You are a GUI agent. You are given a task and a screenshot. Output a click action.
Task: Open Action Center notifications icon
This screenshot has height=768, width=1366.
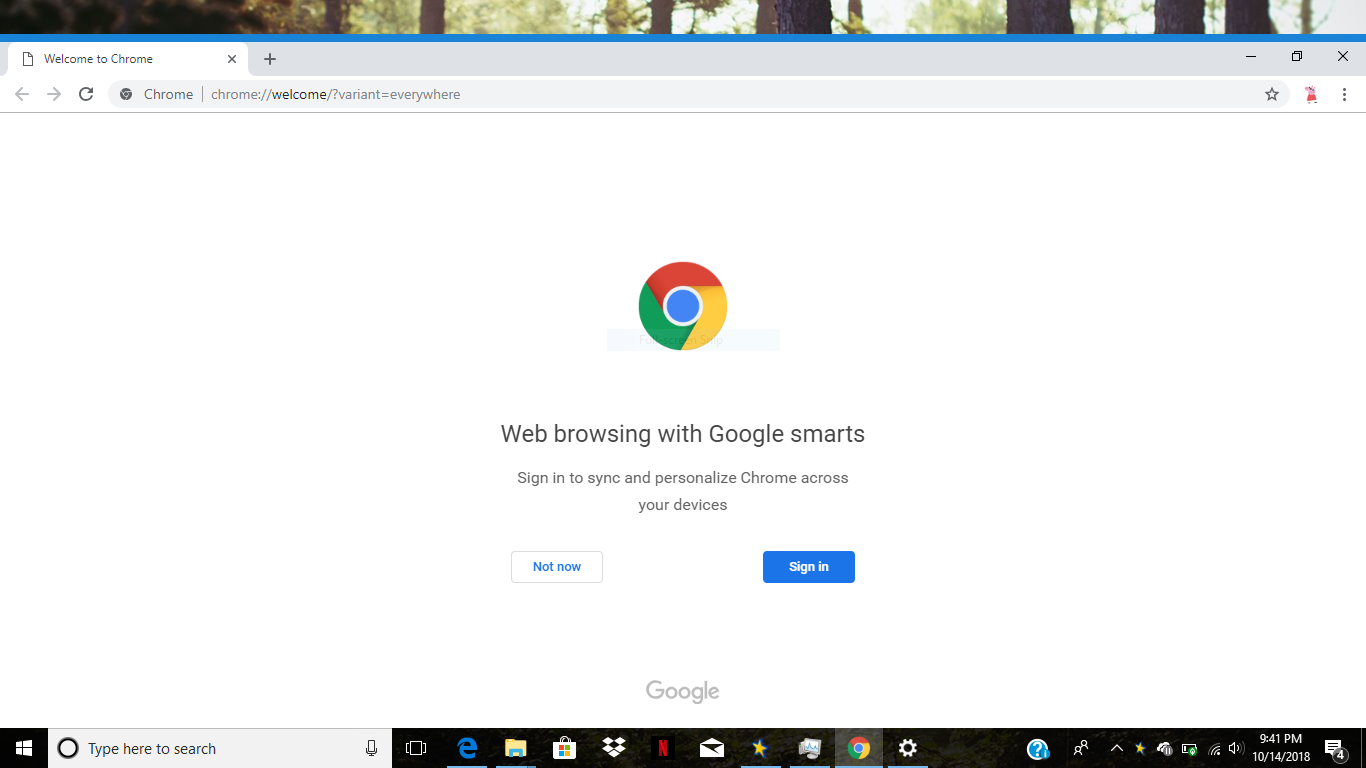click(1334, 749)
